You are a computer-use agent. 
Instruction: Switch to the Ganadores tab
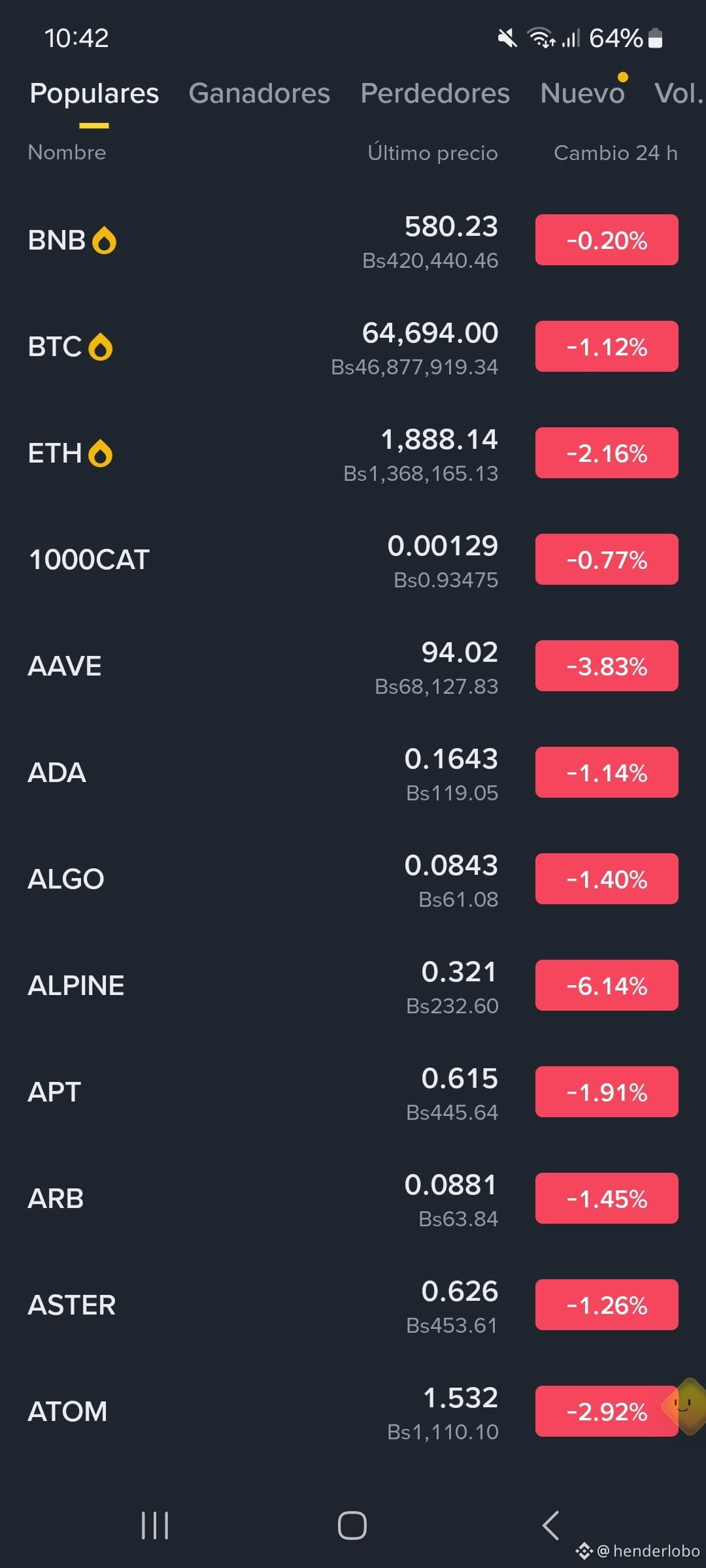coord(260,93)
